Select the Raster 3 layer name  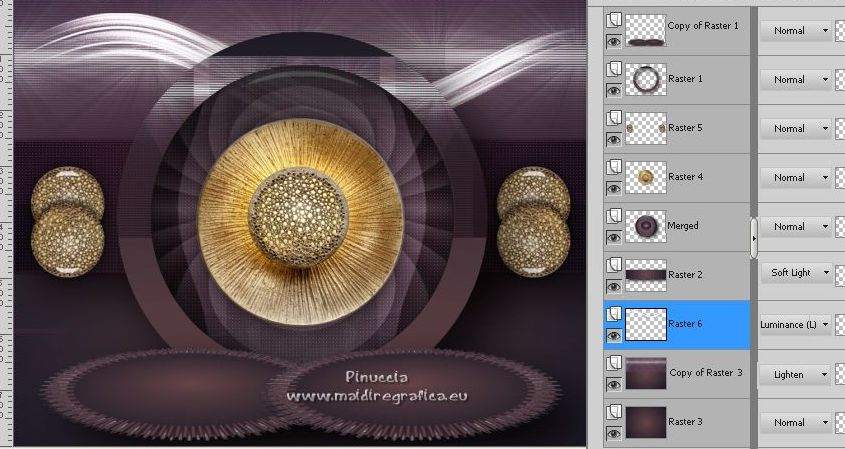point(685,422)
